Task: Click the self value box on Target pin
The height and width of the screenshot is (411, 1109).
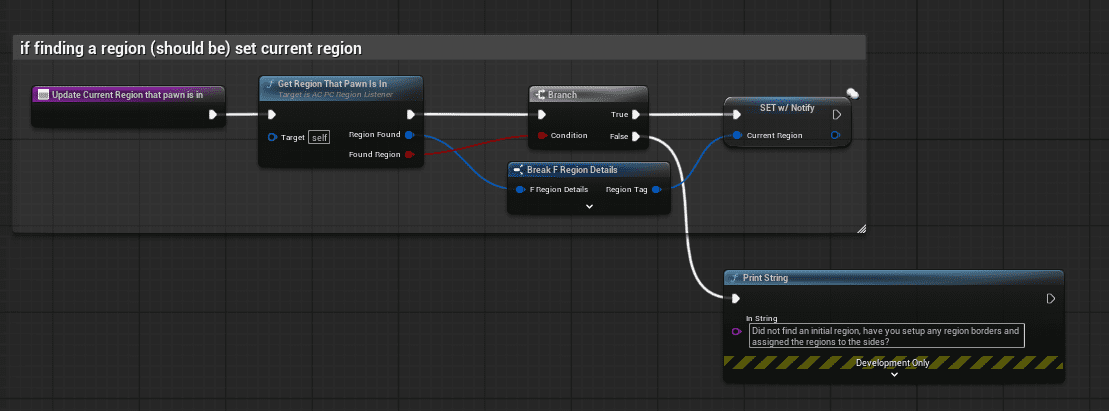Action: [x=319, y=137]
